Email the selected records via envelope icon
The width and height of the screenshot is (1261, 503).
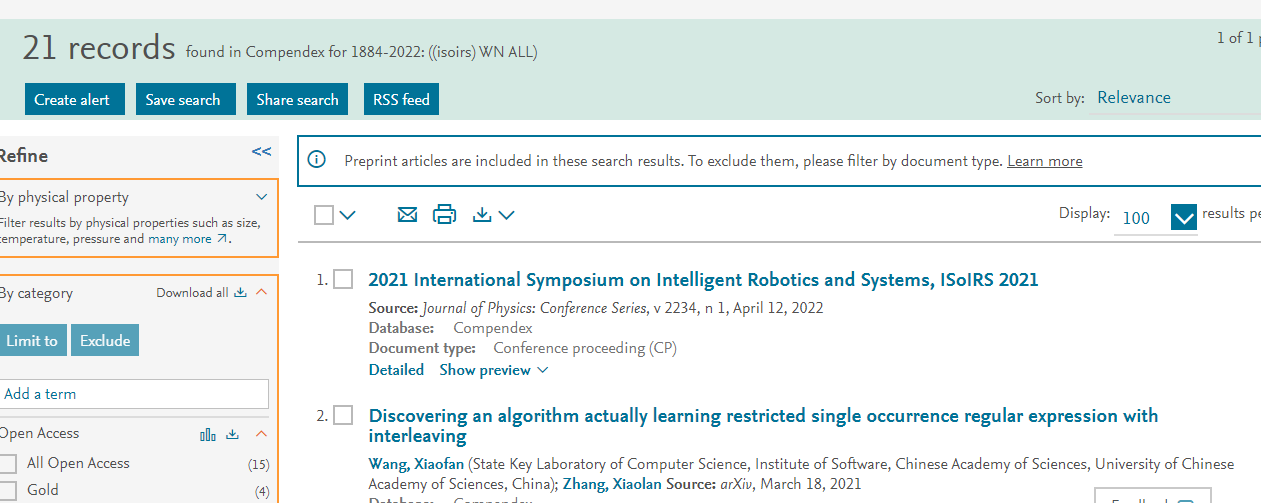click(x=407, y=214)
